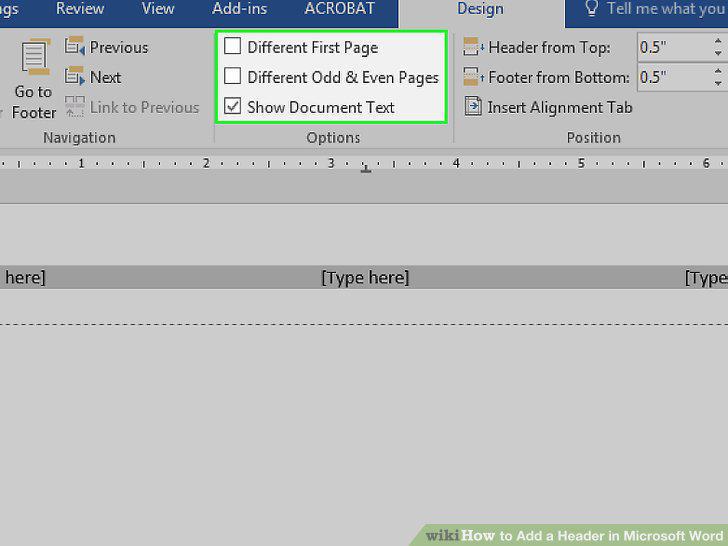Click the Go to Footer label
The height and width of the screenshot is (546, 728).
[34, 102]
